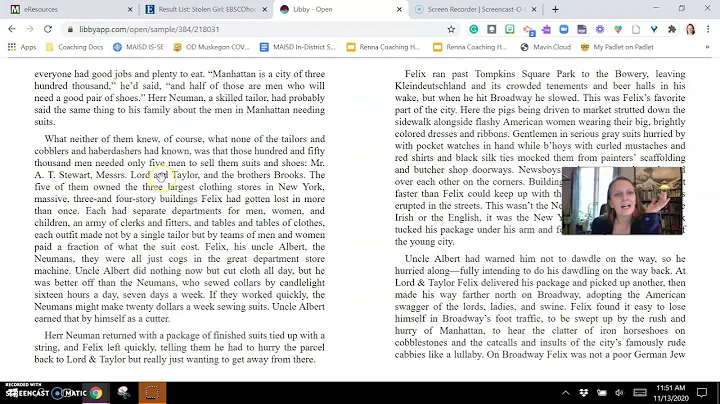Viewport: 720px width, 404px height.
Task: Open the battery status tray icon
Action: 602,393
